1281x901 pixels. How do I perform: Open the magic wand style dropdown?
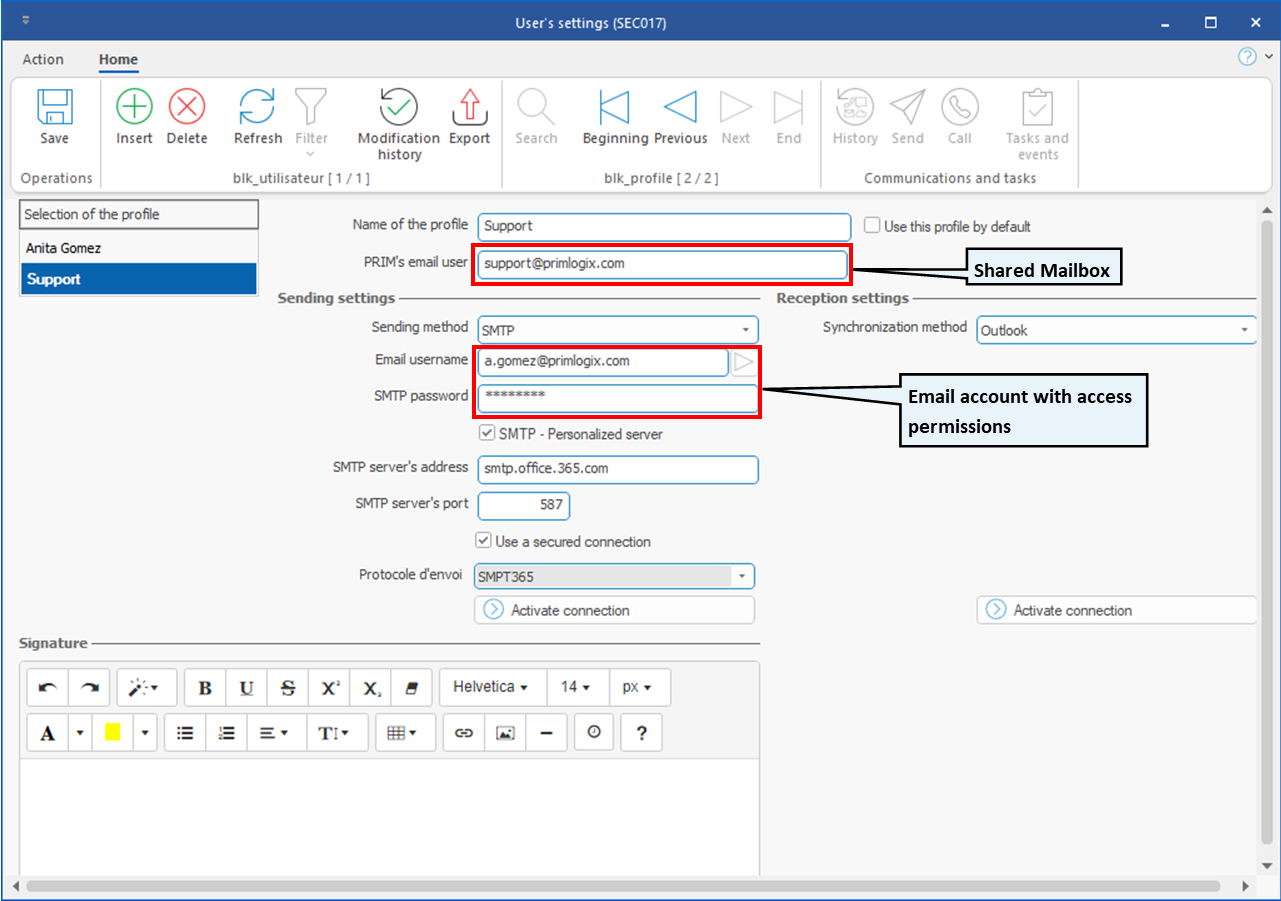tap(146, 688)
